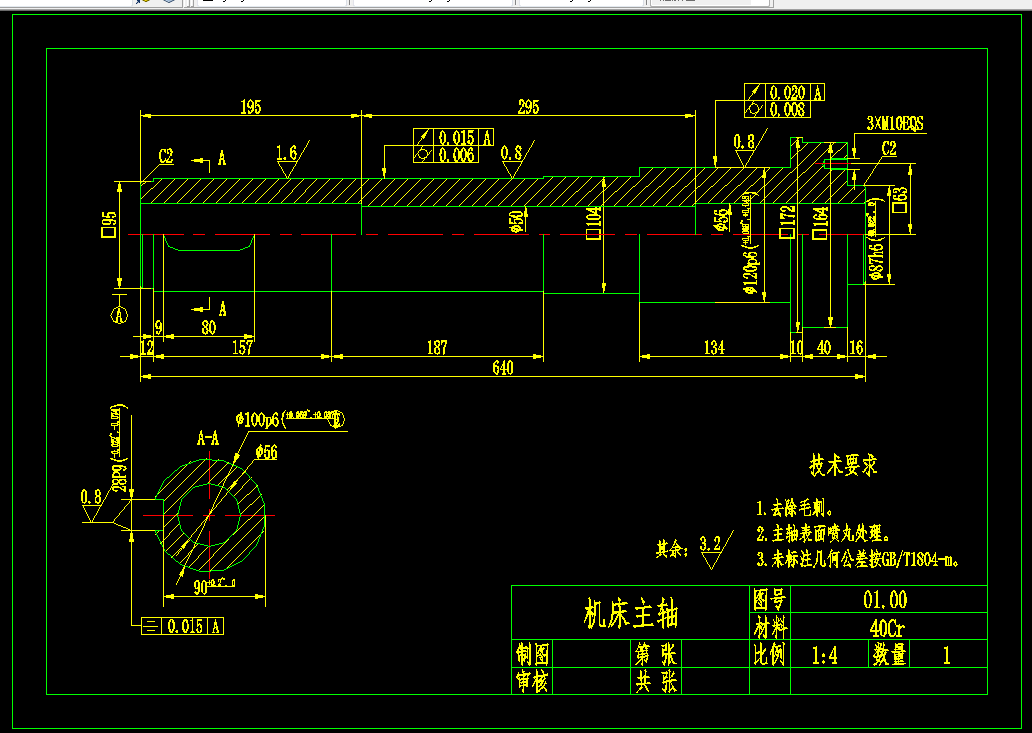
Task: Click the C2 chamfer note near M10 thread
Action: click(889, 149)
